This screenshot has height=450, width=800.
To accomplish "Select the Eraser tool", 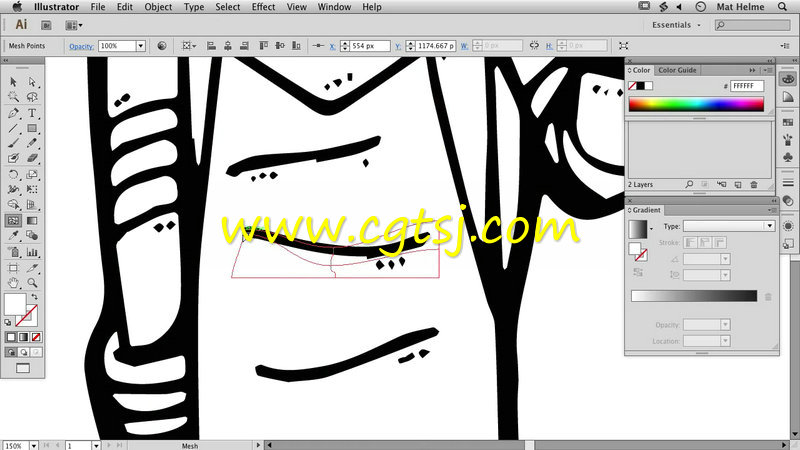I will click(32, 159).
